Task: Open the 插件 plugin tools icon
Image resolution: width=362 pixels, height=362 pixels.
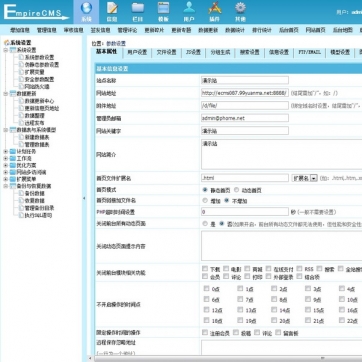Action: tap(215, 8)
